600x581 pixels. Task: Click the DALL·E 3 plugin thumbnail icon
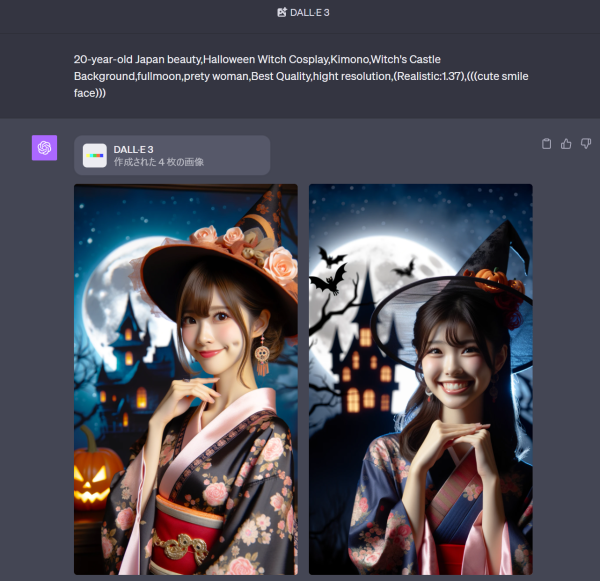click(x=95, y=155)
